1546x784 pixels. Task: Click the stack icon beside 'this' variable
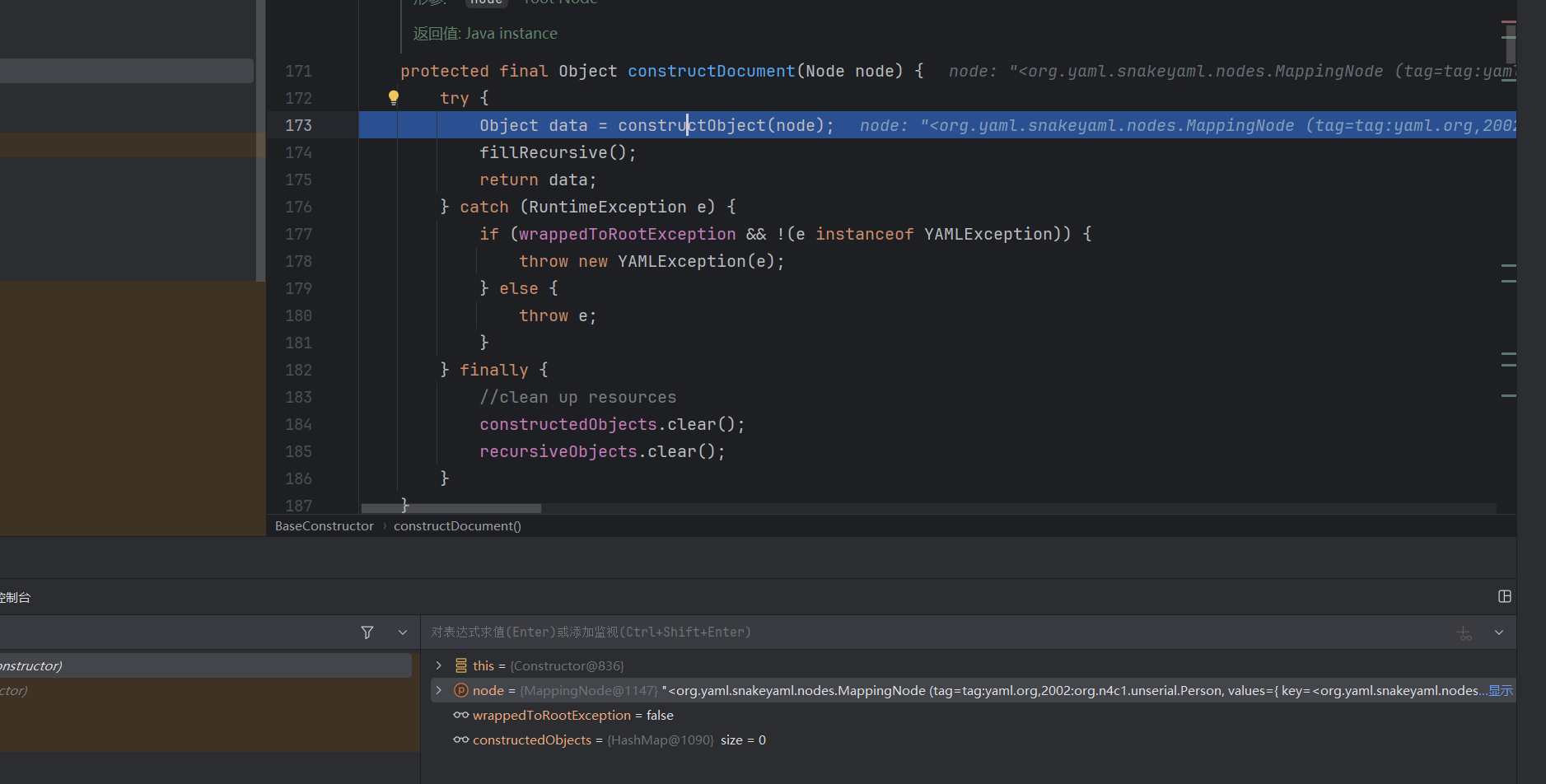[461, 665]
